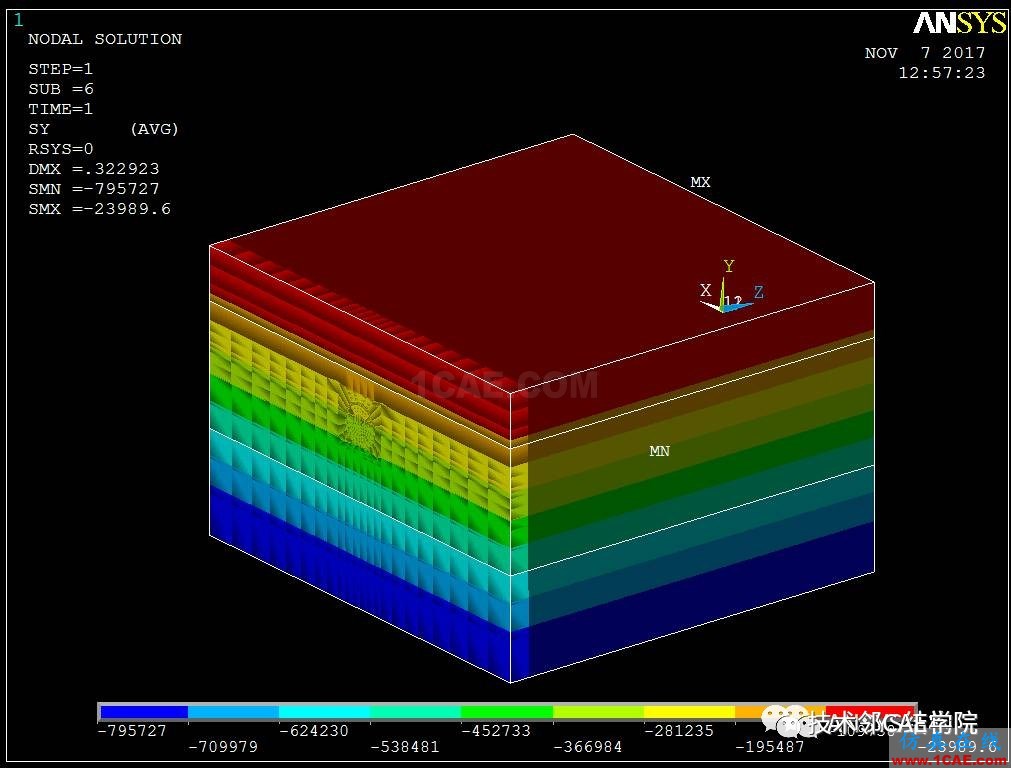The width and height of the screenshot is (1011, 768).
Task: Click the legend value -281235
Action: click(679, 731)
